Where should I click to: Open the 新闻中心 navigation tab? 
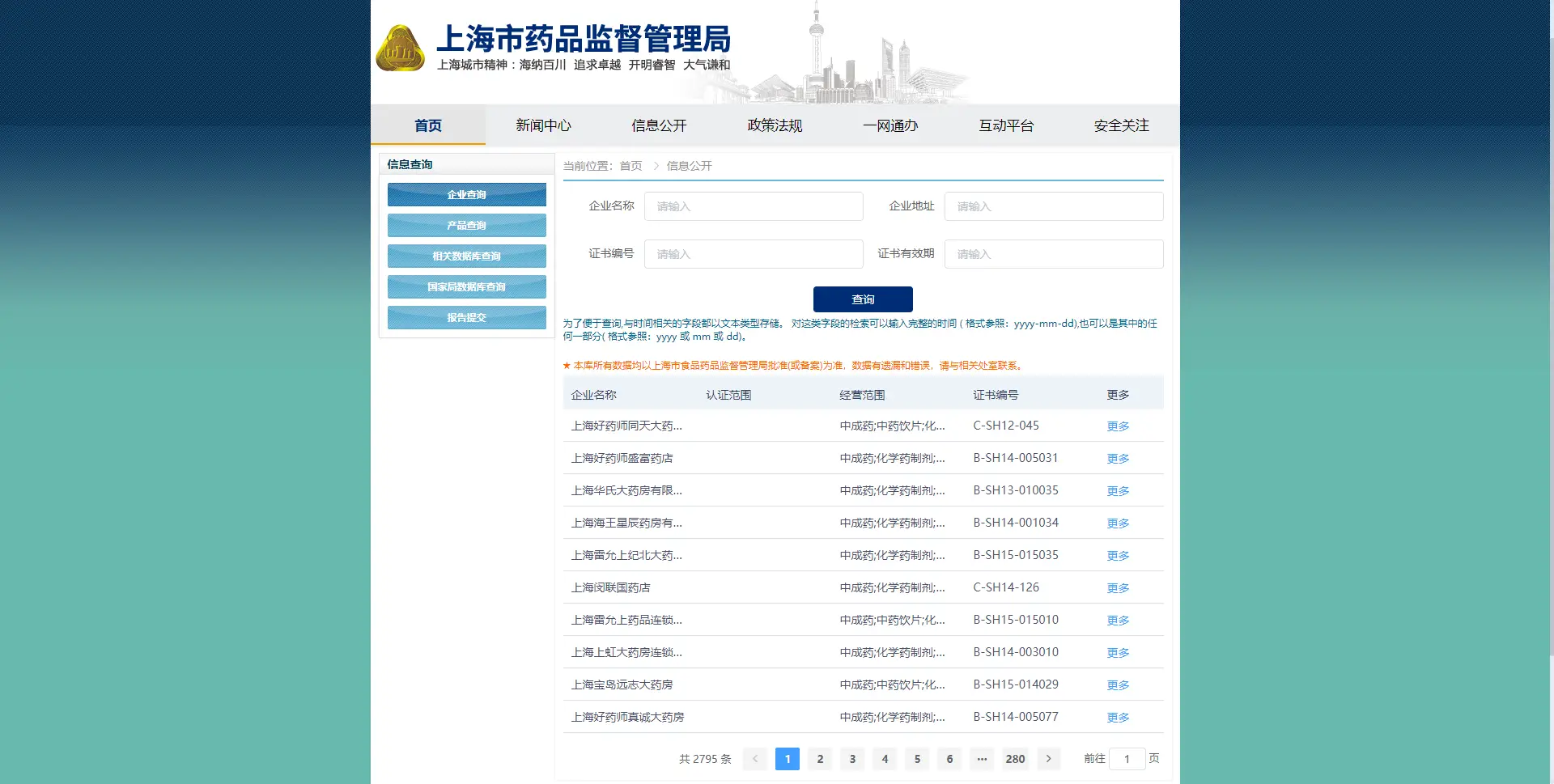pos(543,125)
